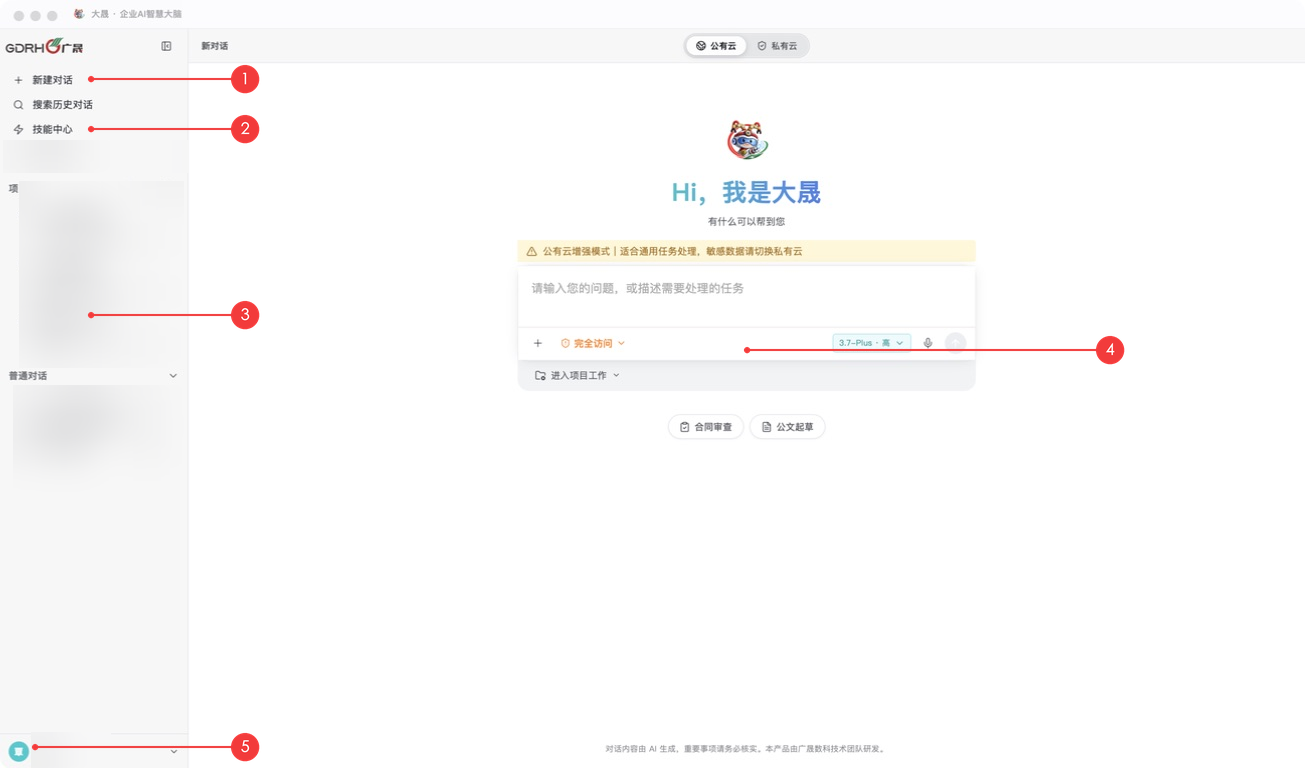Click the 新对话 title in header
This screenshot has width=1305, height=768.
point(214,46)
